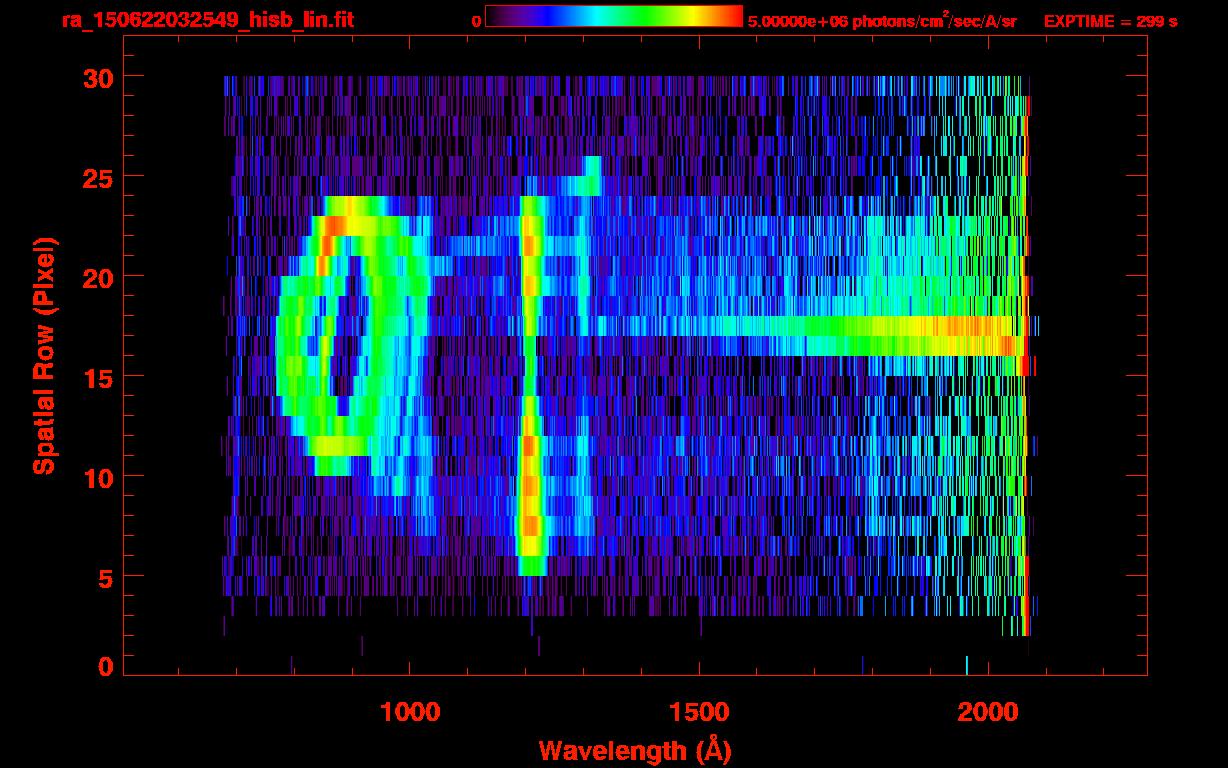This screenshot has width=1228, height=768.
Task: Click the rainbow colorbar at the top
Action: click(613, 17)
